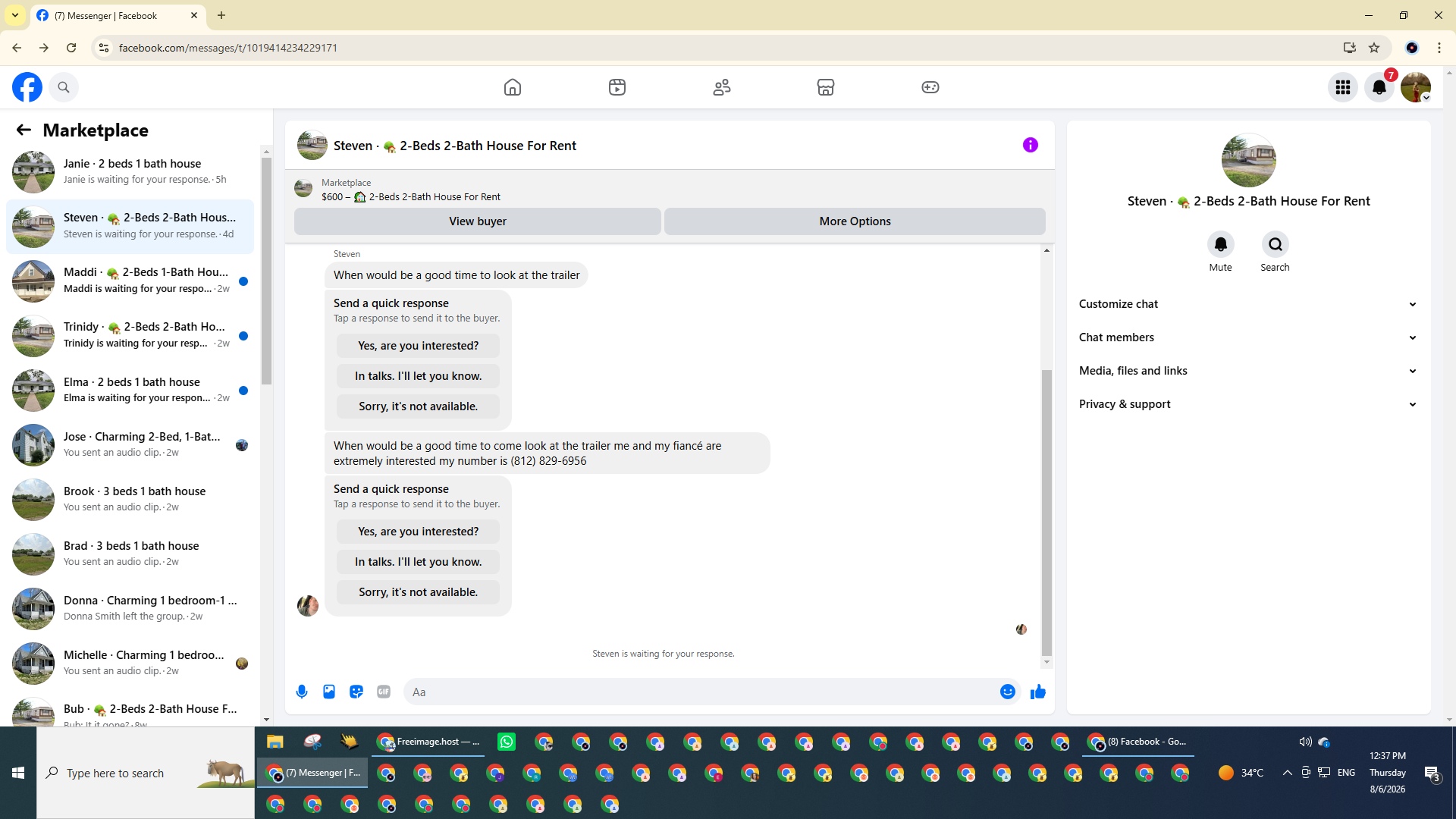
Task: Bookmark this page with star icon
Action: pyautogui.click(x=1374, y=48)
